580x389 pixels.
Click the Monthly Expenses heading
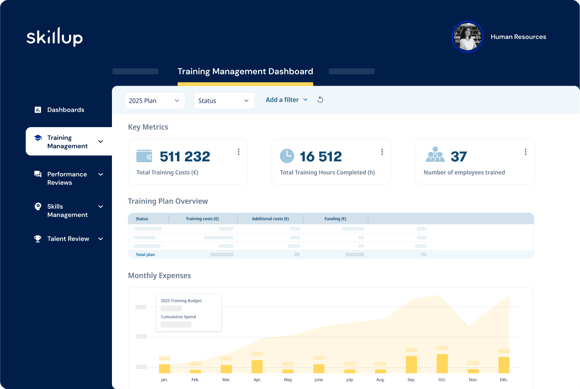tap(159, 275)
